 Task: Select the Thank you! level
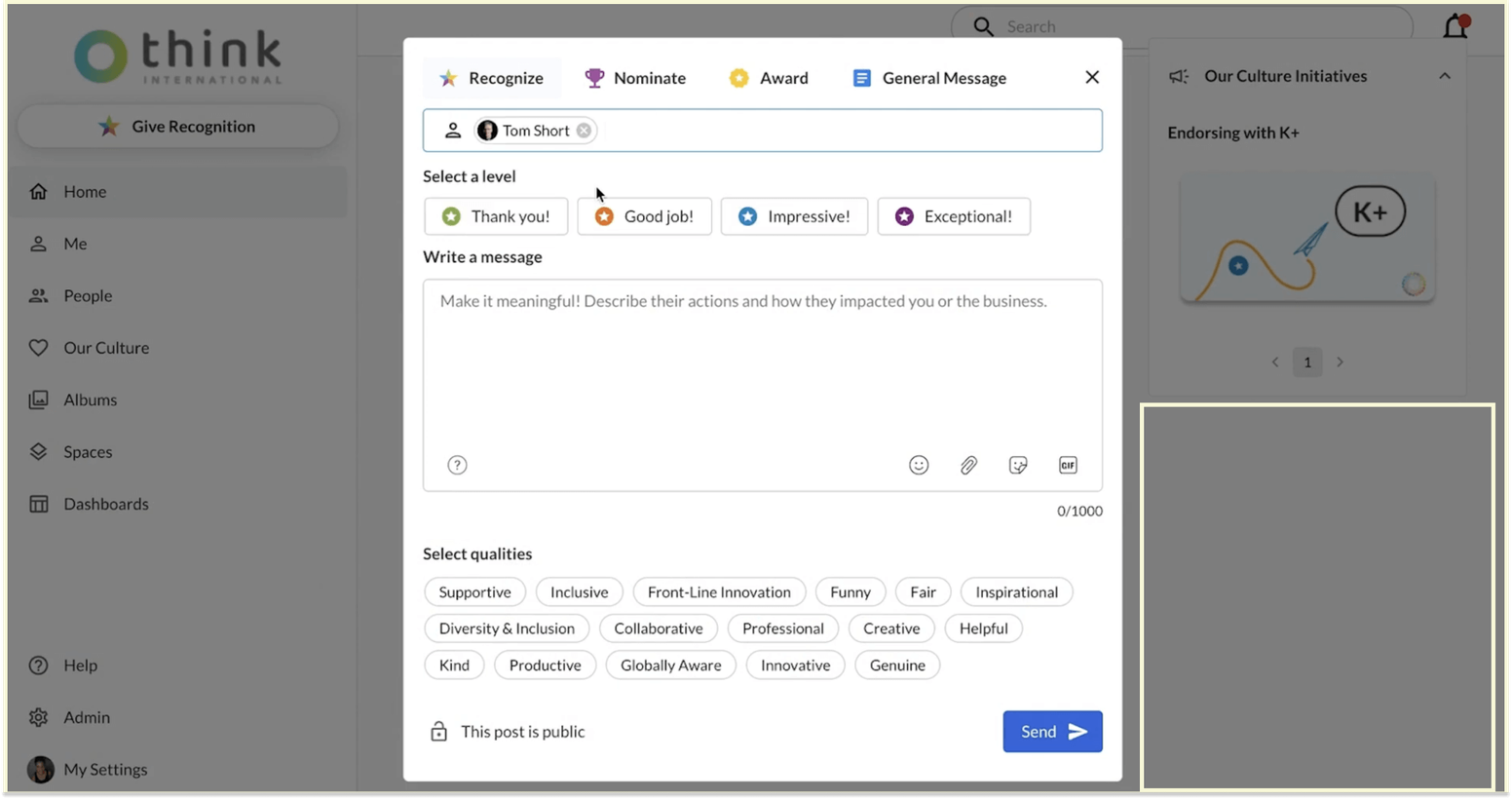pyautogui.click(x=496, y=216)
